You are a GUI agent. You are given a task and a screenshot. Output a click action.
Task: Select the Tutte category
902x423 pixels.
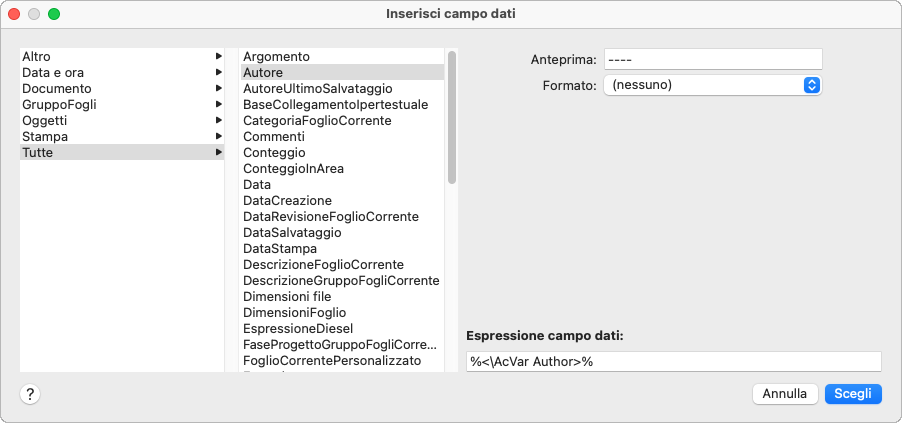pyautogui.click(x=38, y=152)
